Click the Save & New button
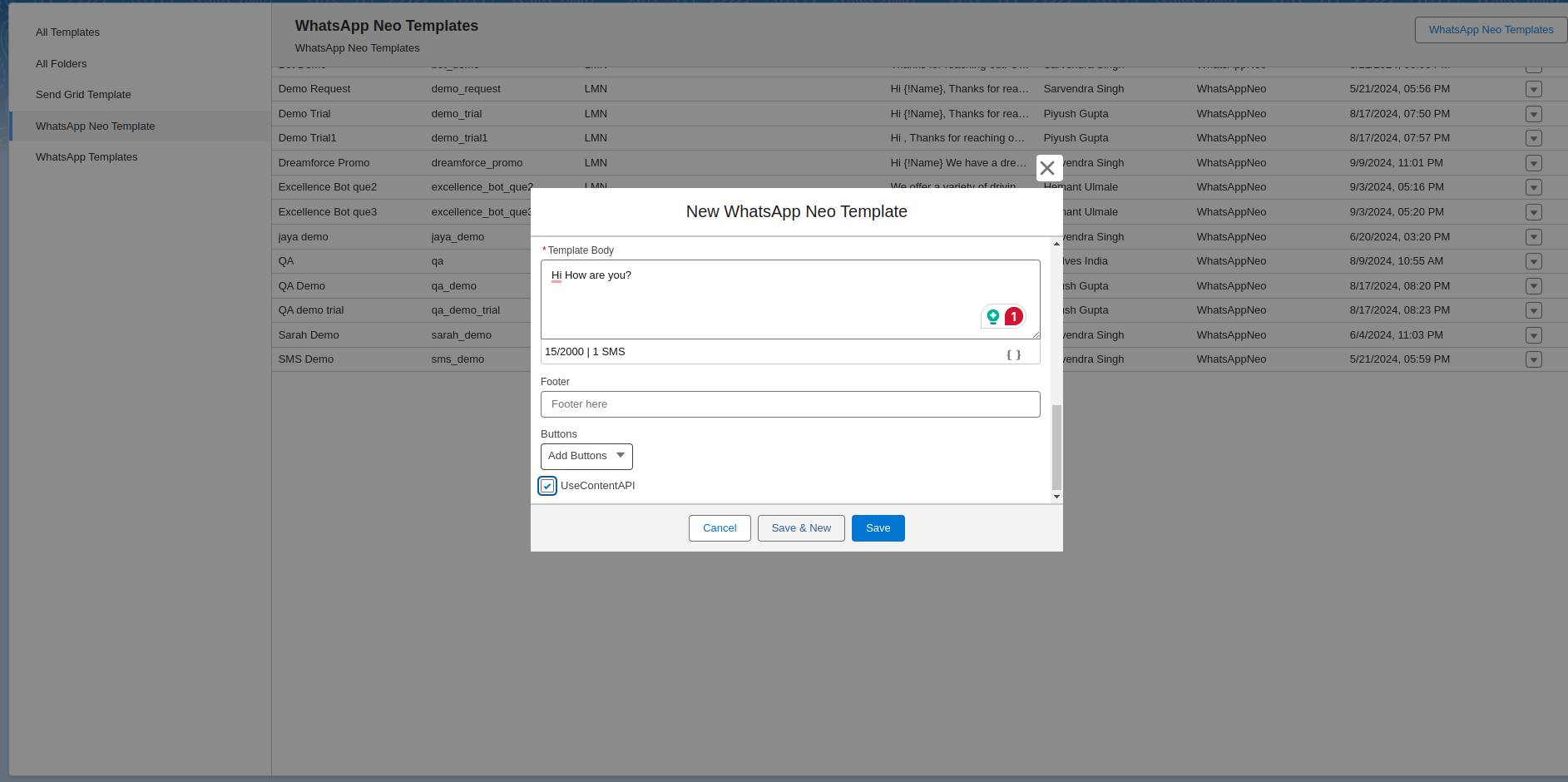 click(801, 528)
